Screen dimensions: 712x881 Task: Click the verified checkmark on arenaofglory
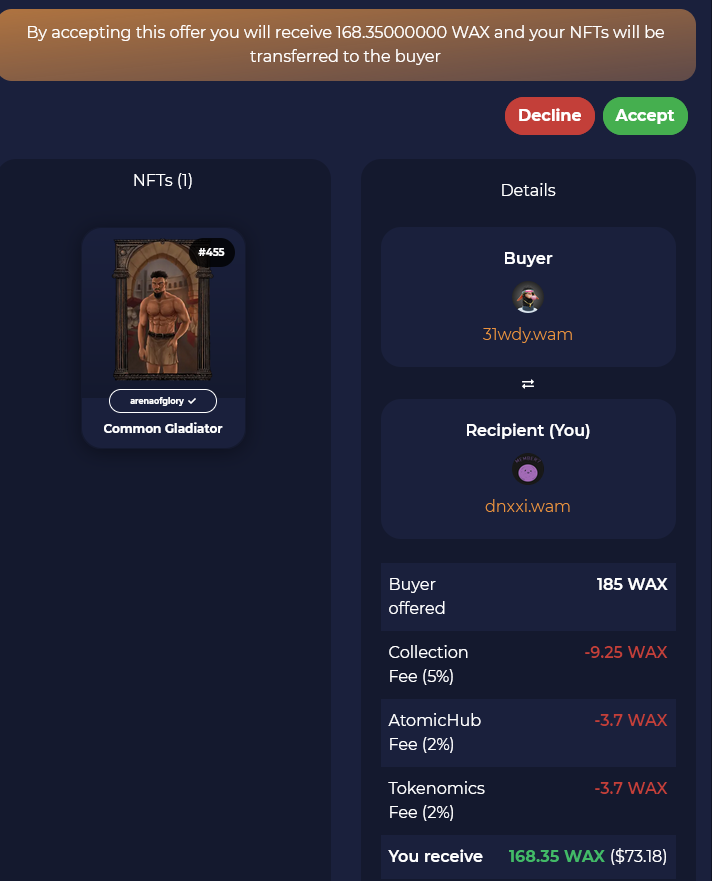coord(192,401)
